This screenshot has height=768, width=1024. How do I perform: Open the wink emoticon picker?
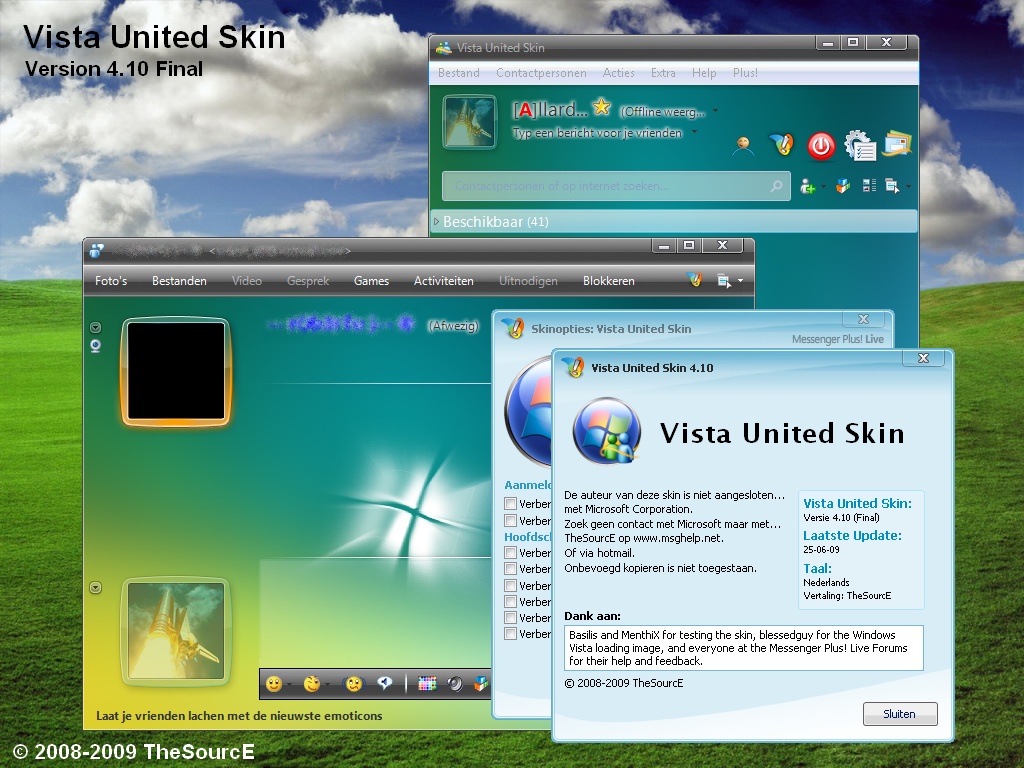click(312, 684)
